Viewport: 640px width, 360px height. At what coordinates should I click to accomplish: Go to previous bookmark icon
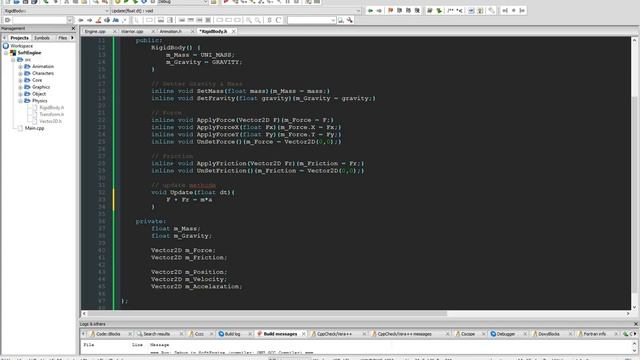coord(400,11)
